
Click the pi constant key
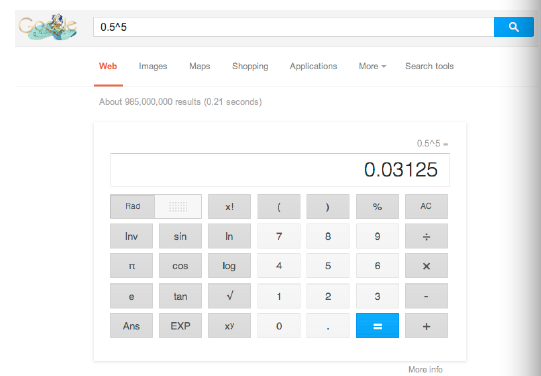(x=131, y=266)
